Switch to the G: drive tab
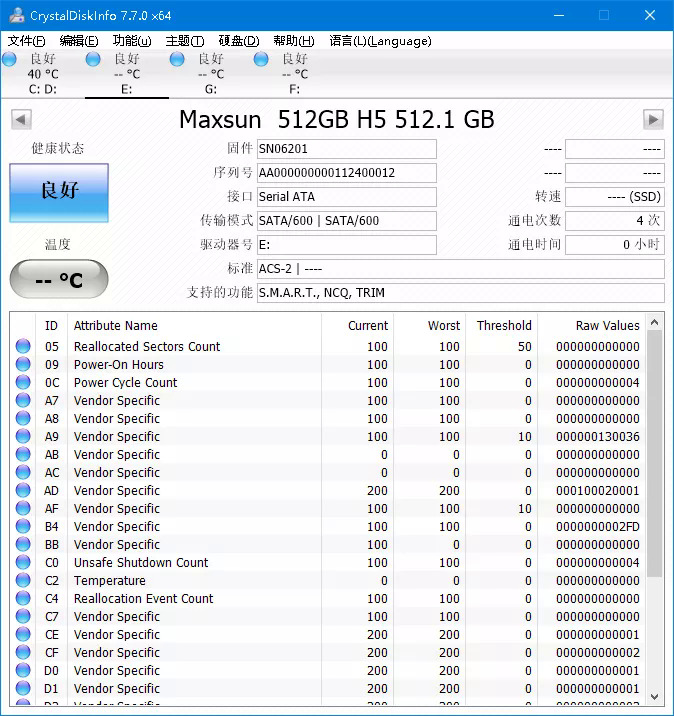This screenshot has width=674, height=716. (210, 74)
